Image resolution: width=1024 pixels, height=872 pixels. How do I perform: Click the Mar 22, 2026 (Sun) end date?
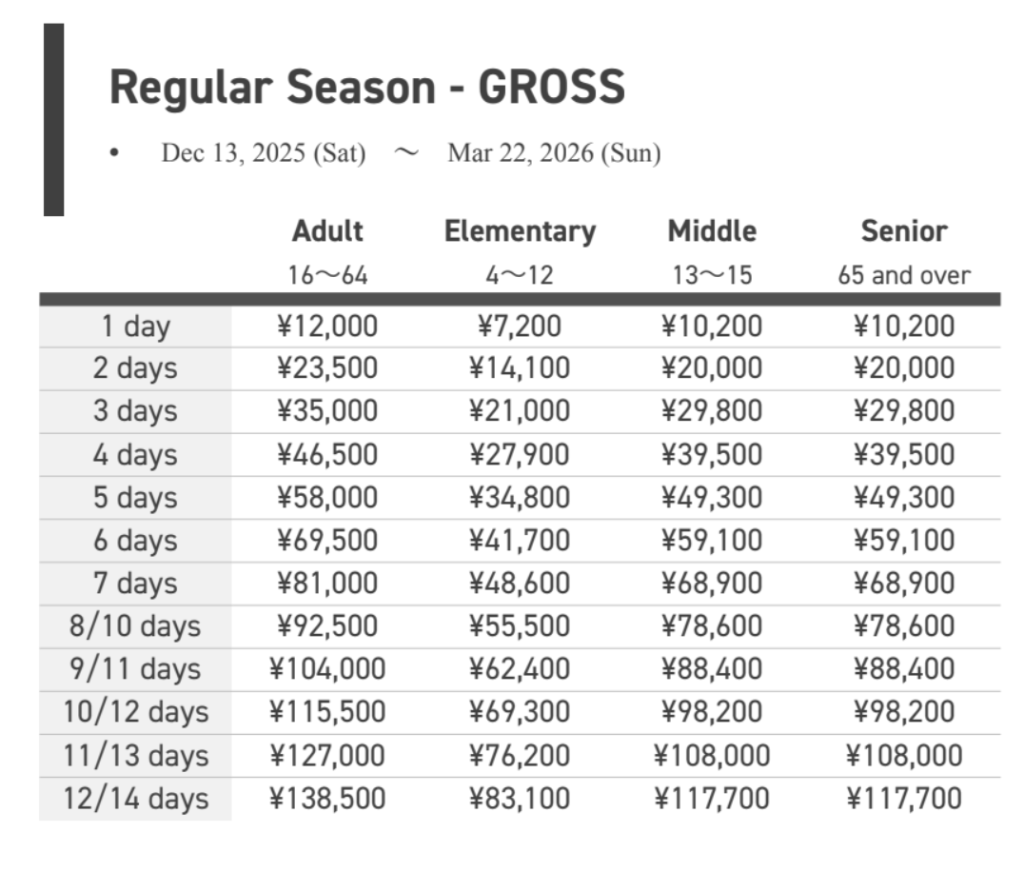coord(554,153)
